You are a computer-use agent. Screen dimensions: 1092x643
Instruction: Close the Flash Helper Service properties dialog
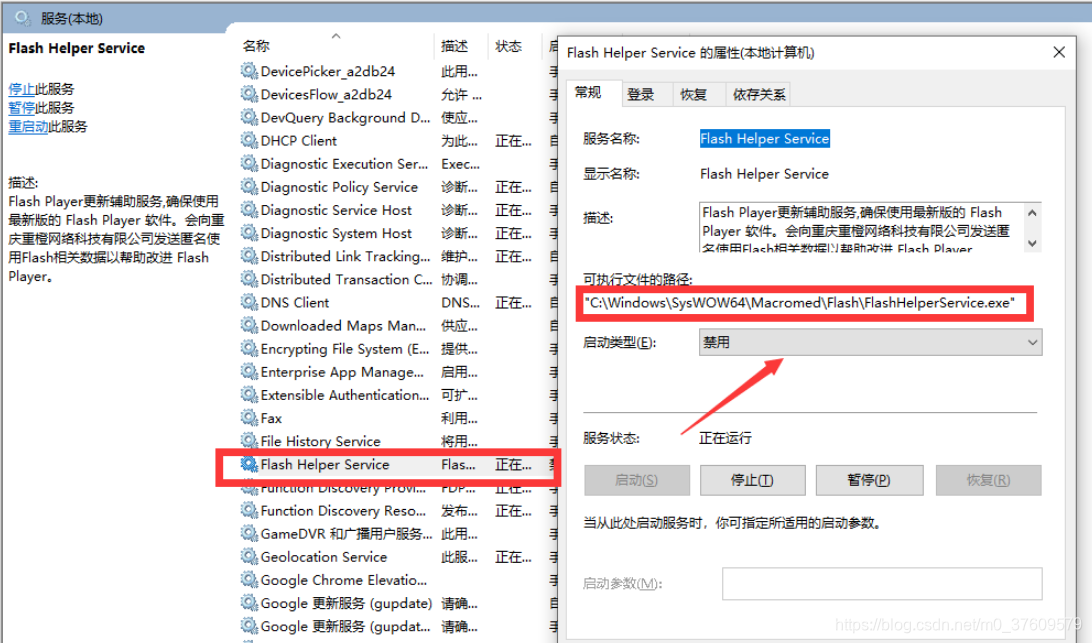[x=1059, y=52]
